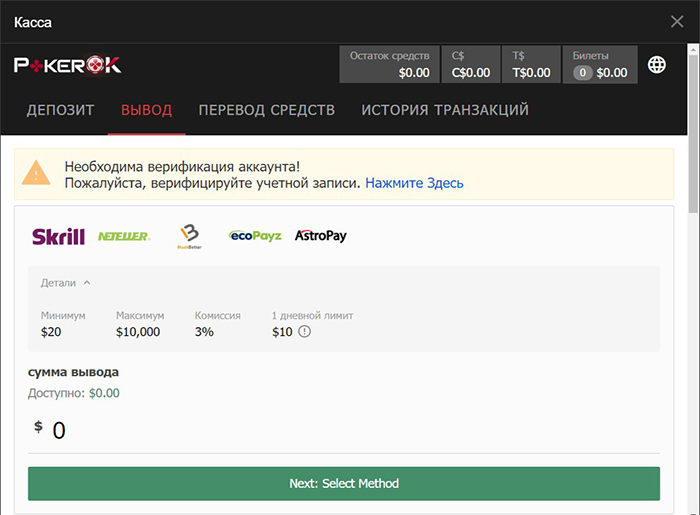Click the Комиссия 3% value
This screenshot has width=700, height=515.
tap(204, 332)
